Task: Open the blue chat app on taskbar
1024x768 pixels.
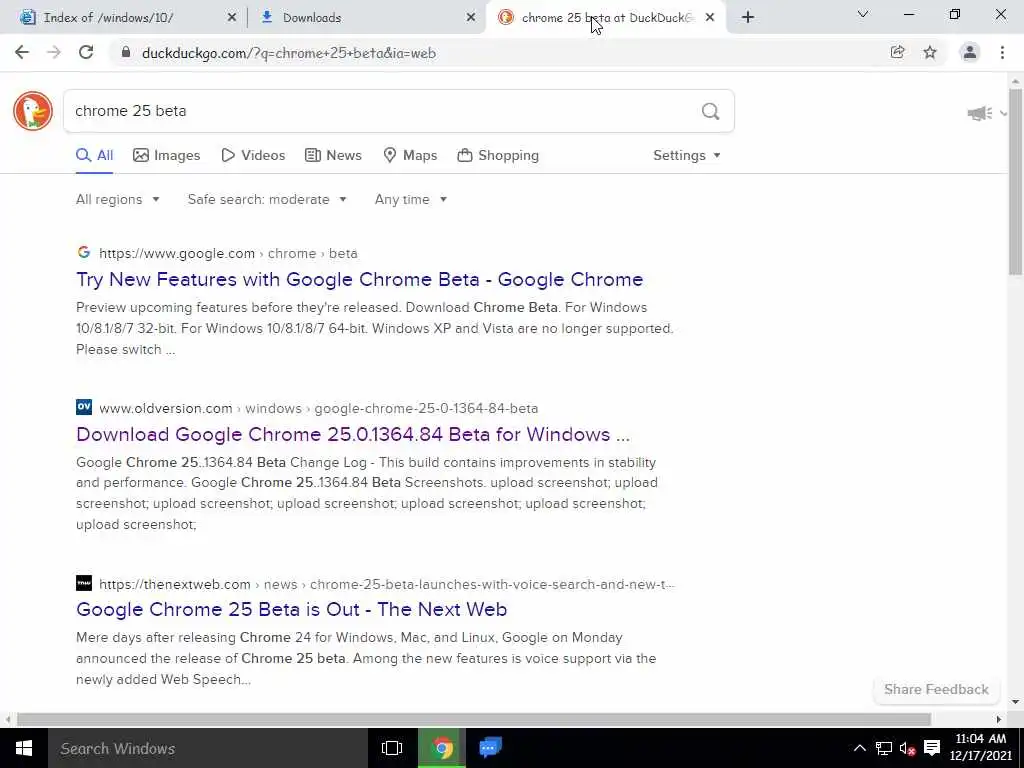Action: (x=490, y=748)
